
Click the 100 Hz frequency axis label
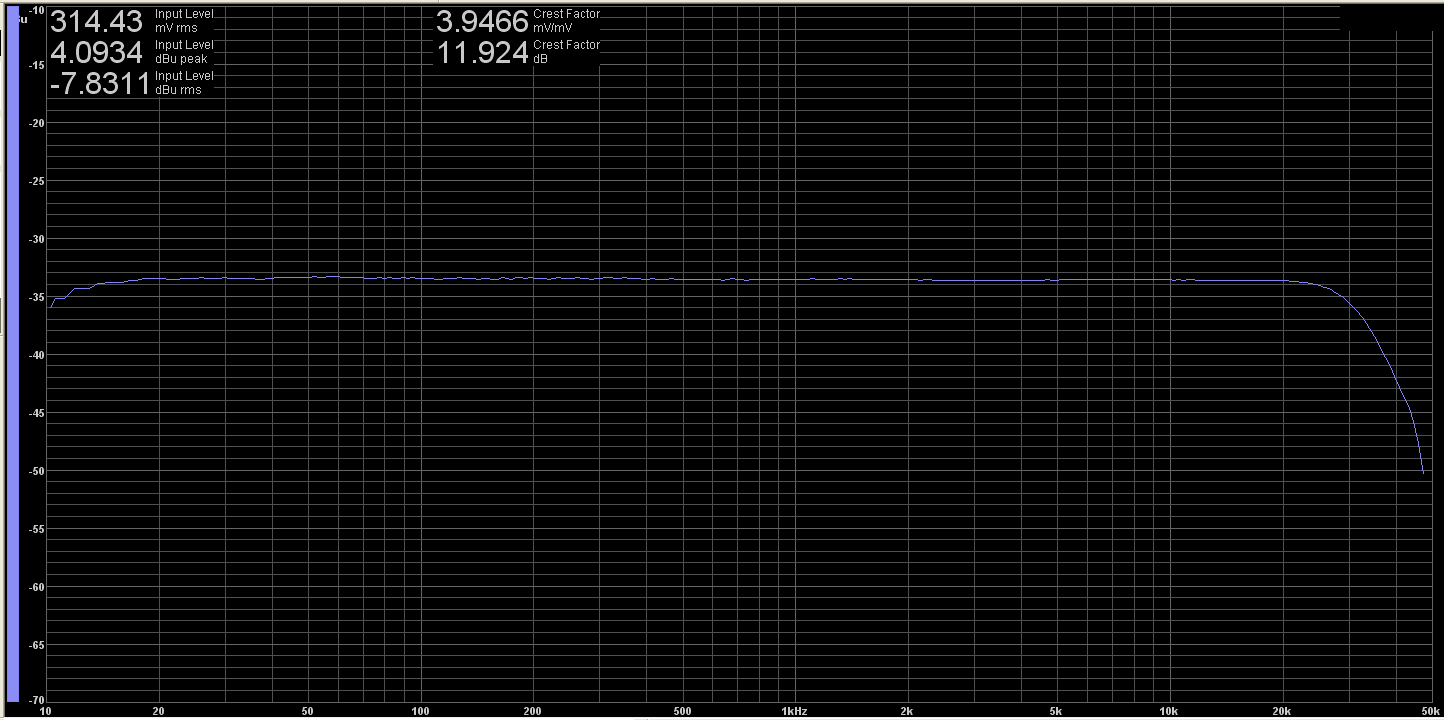point(420,711)
